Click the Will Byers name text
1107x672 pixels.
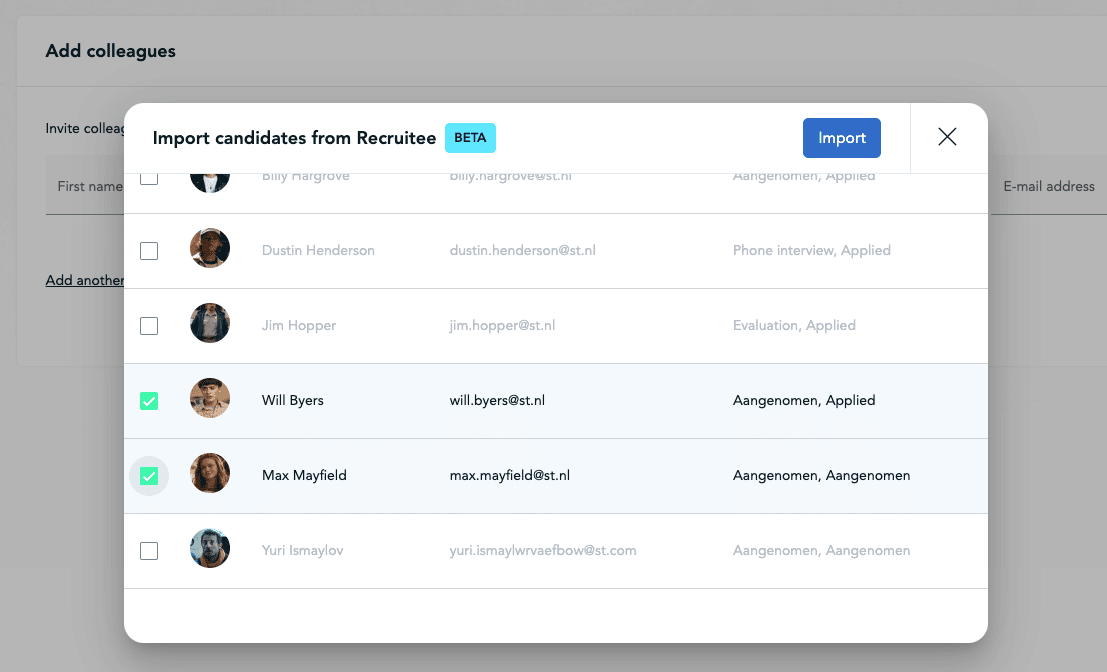tap(293, 401)
